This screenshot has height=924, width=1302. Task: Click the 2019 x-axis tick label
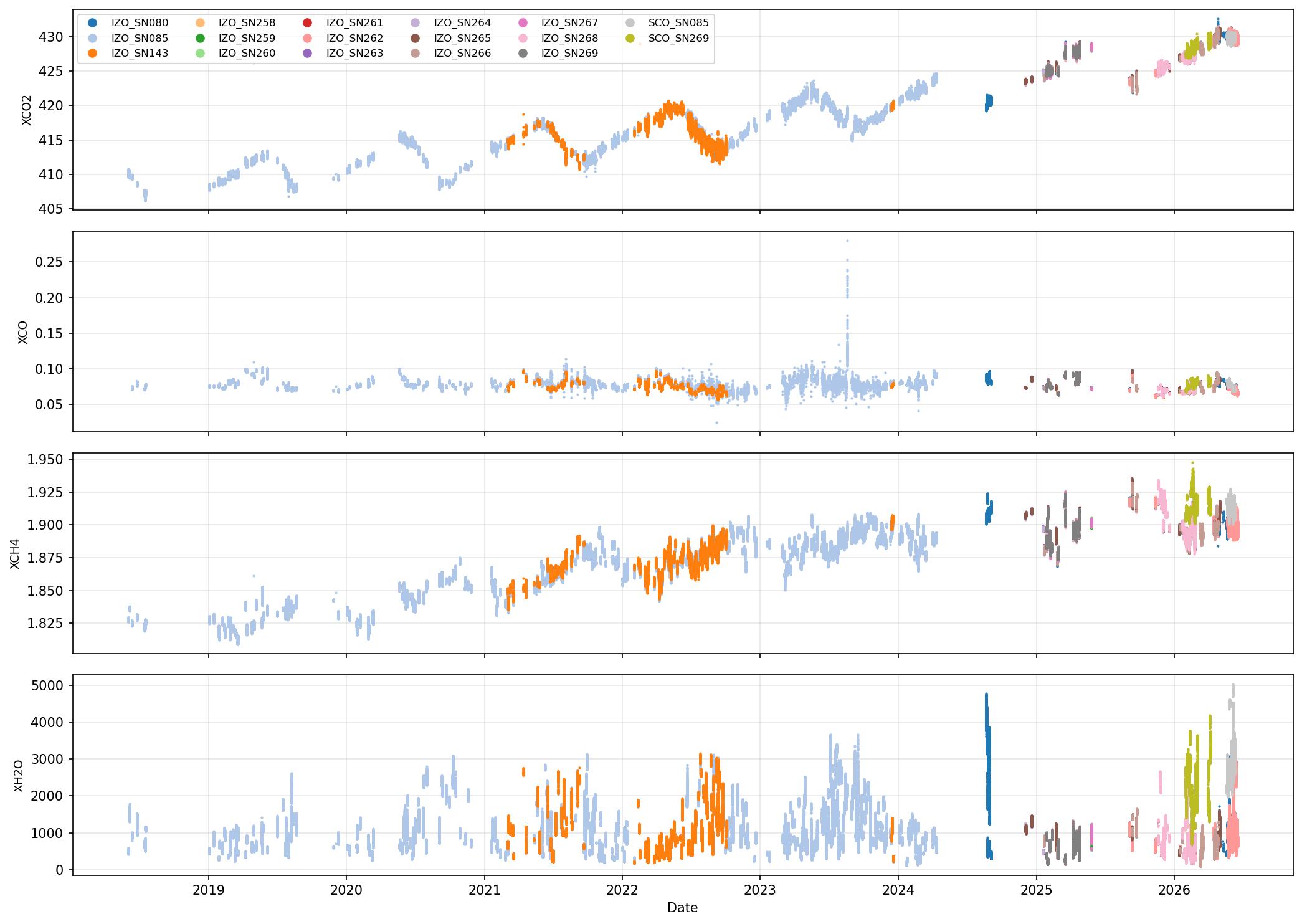[209, 890]
